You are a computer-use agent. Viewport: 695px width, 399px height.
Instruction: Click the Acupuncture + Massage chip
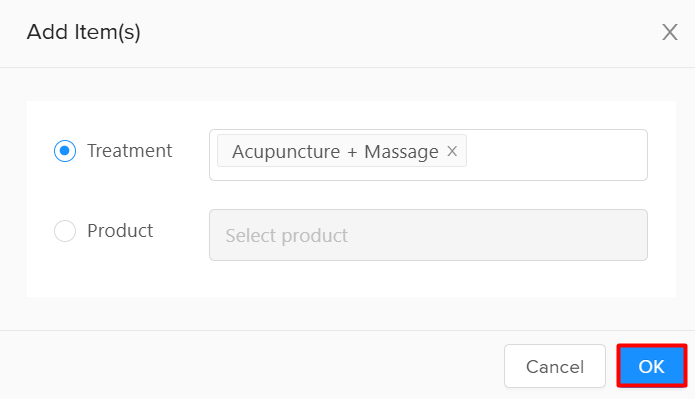[335, 151]
